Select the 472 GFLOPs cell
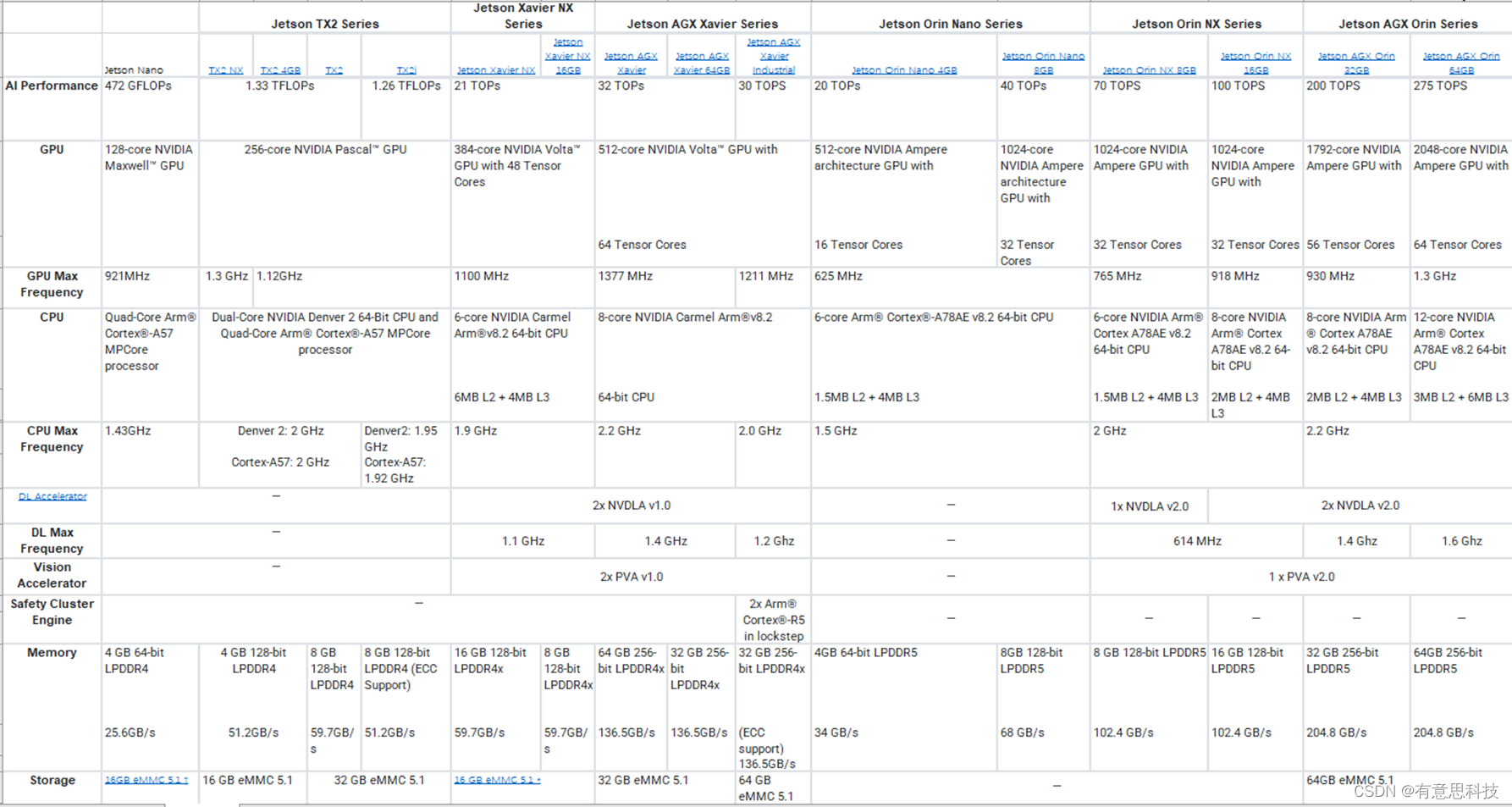Viewport: 1512px width, 807px height. tap(138, 86)
